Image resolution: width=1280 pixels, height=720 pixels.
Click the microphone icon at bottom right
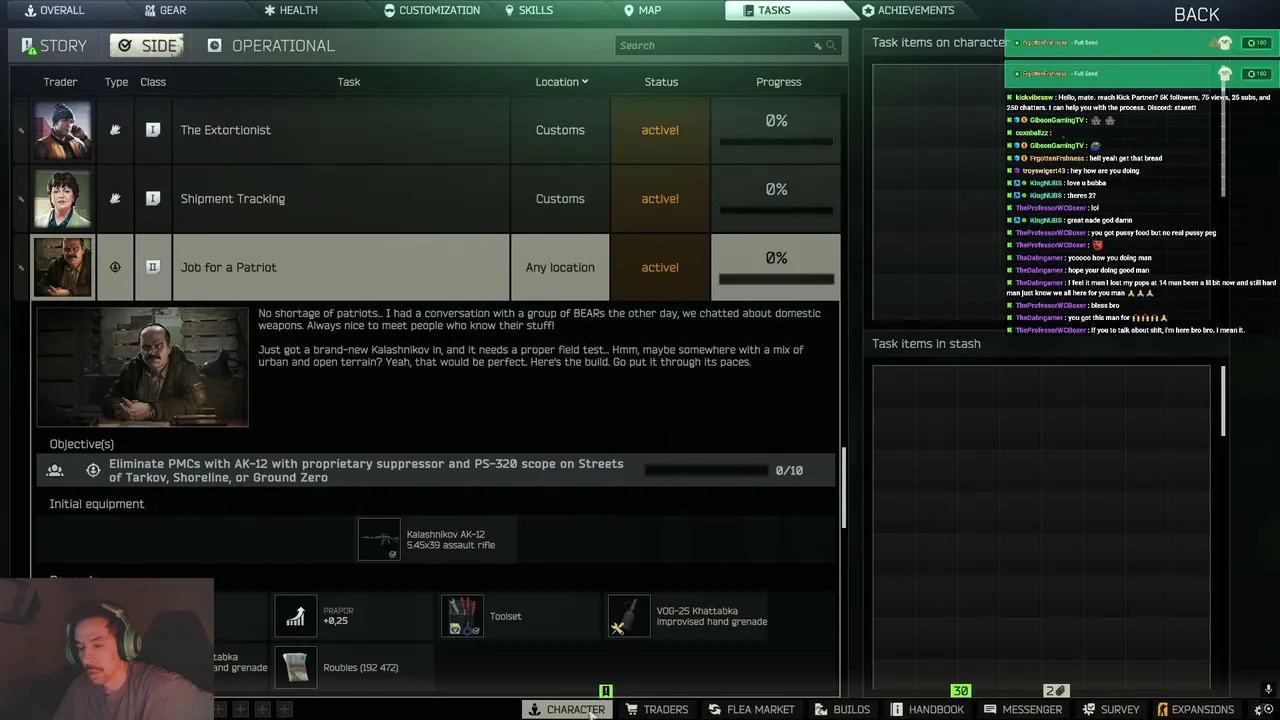(1268, 690)
